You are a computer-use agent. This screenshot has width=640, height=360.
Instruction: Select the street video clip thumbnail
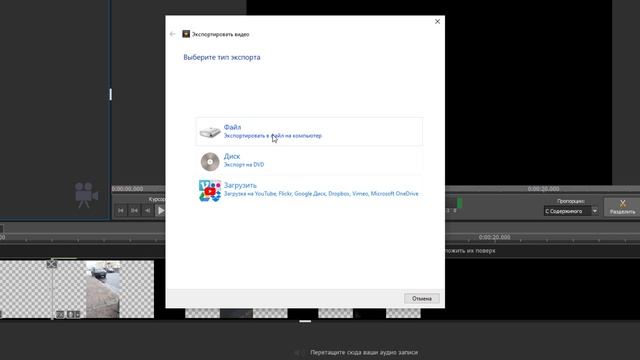click(103, 289)
